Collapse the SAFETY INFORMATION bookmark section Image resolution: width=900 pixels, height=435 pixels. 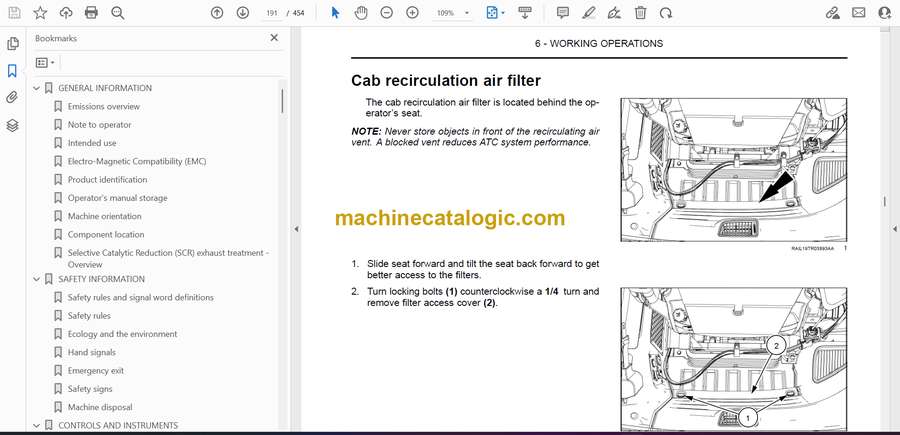[x=37, y=279]
